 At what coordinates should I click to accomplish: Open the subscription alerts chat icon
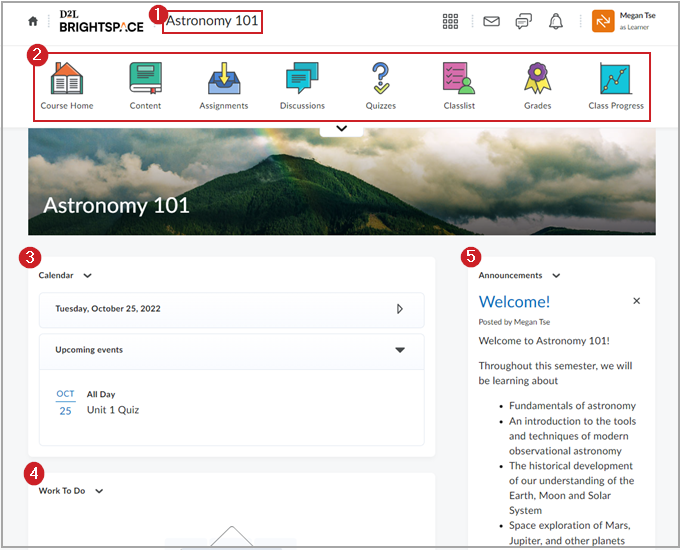(523, 21)
